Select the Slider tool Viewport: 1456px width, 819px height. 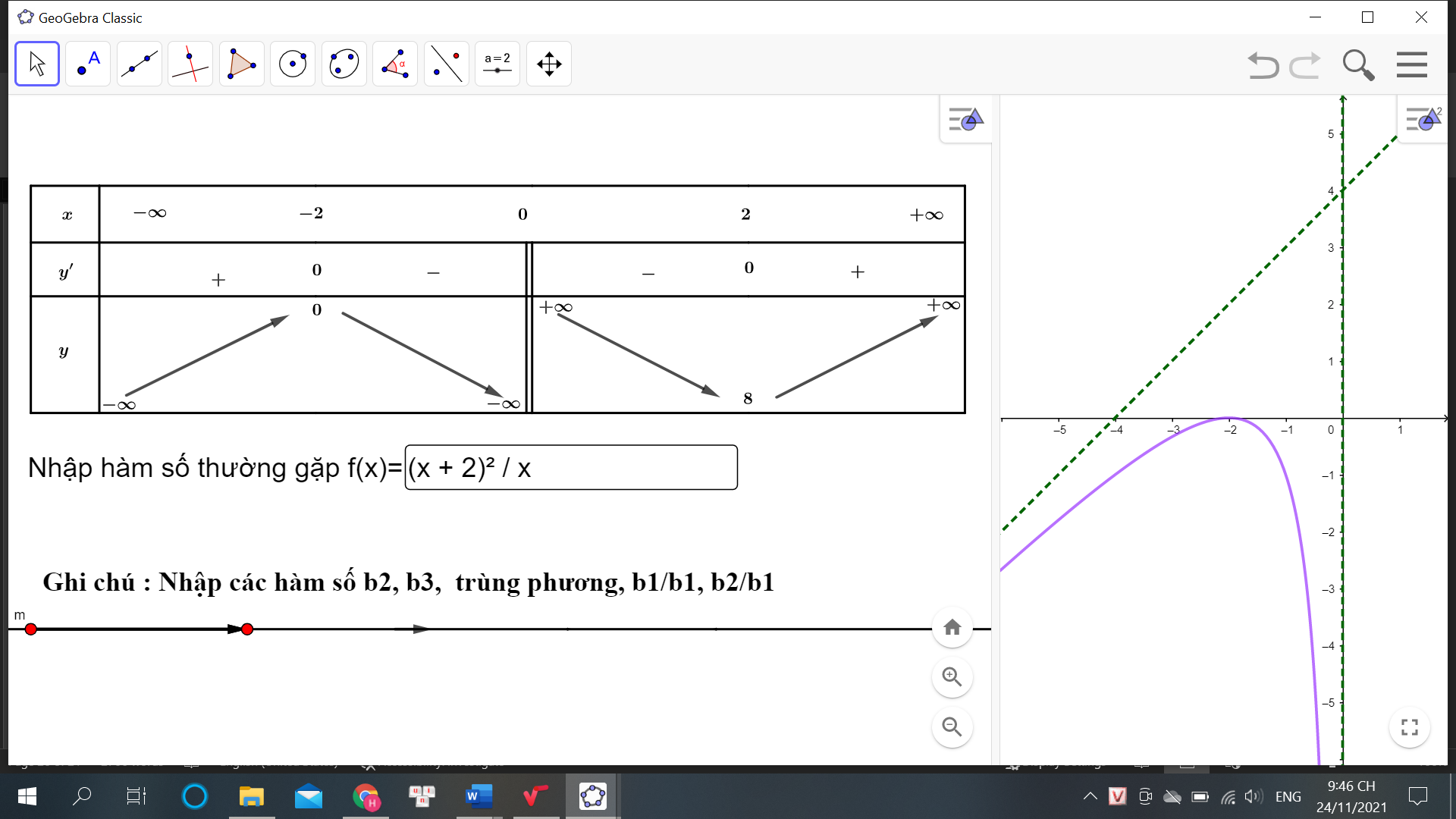tap(497, 64)
